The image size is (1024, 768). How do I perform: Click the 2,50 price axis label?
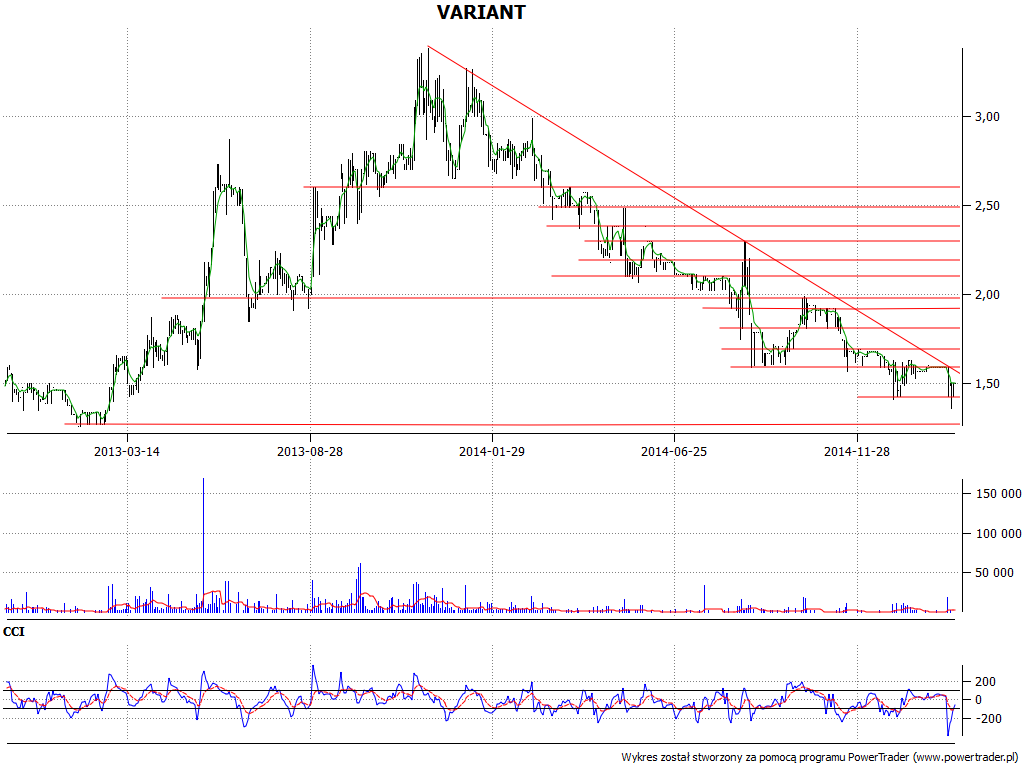pos(987,206)
